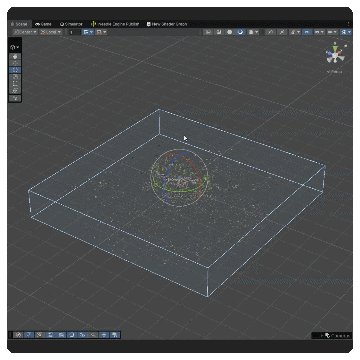Open the Center pivot mode dropdown

(25, 32)
